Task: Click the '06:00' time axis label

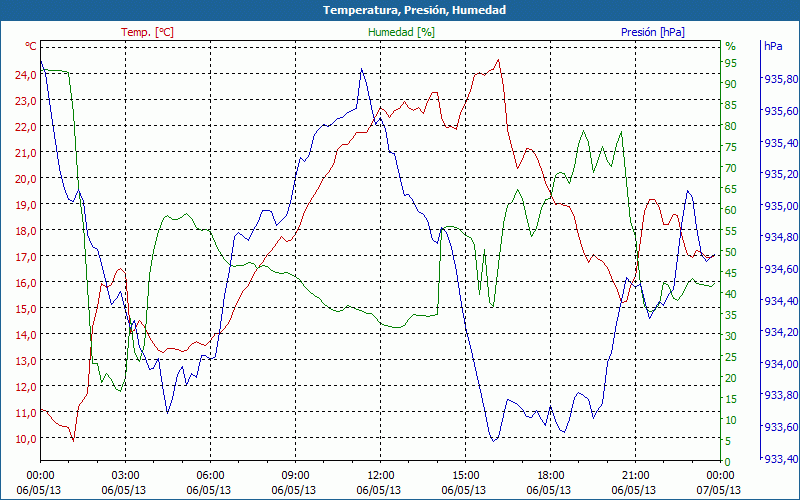Action: (210, 476)
